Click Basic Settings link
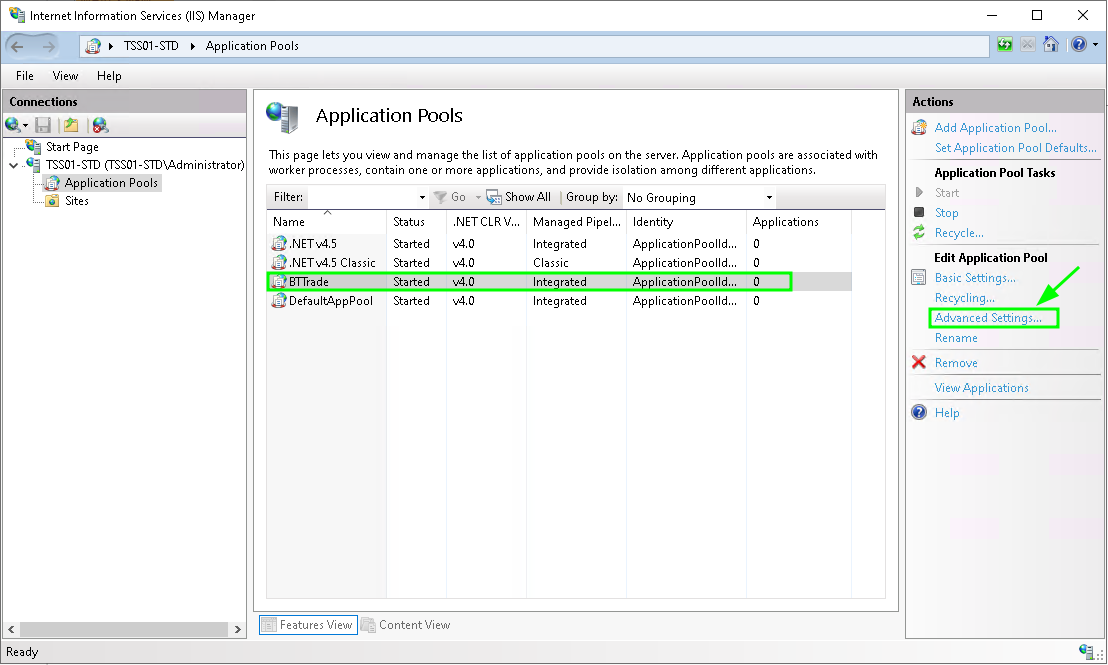1108x665 pixels. (x=975, y=278)
